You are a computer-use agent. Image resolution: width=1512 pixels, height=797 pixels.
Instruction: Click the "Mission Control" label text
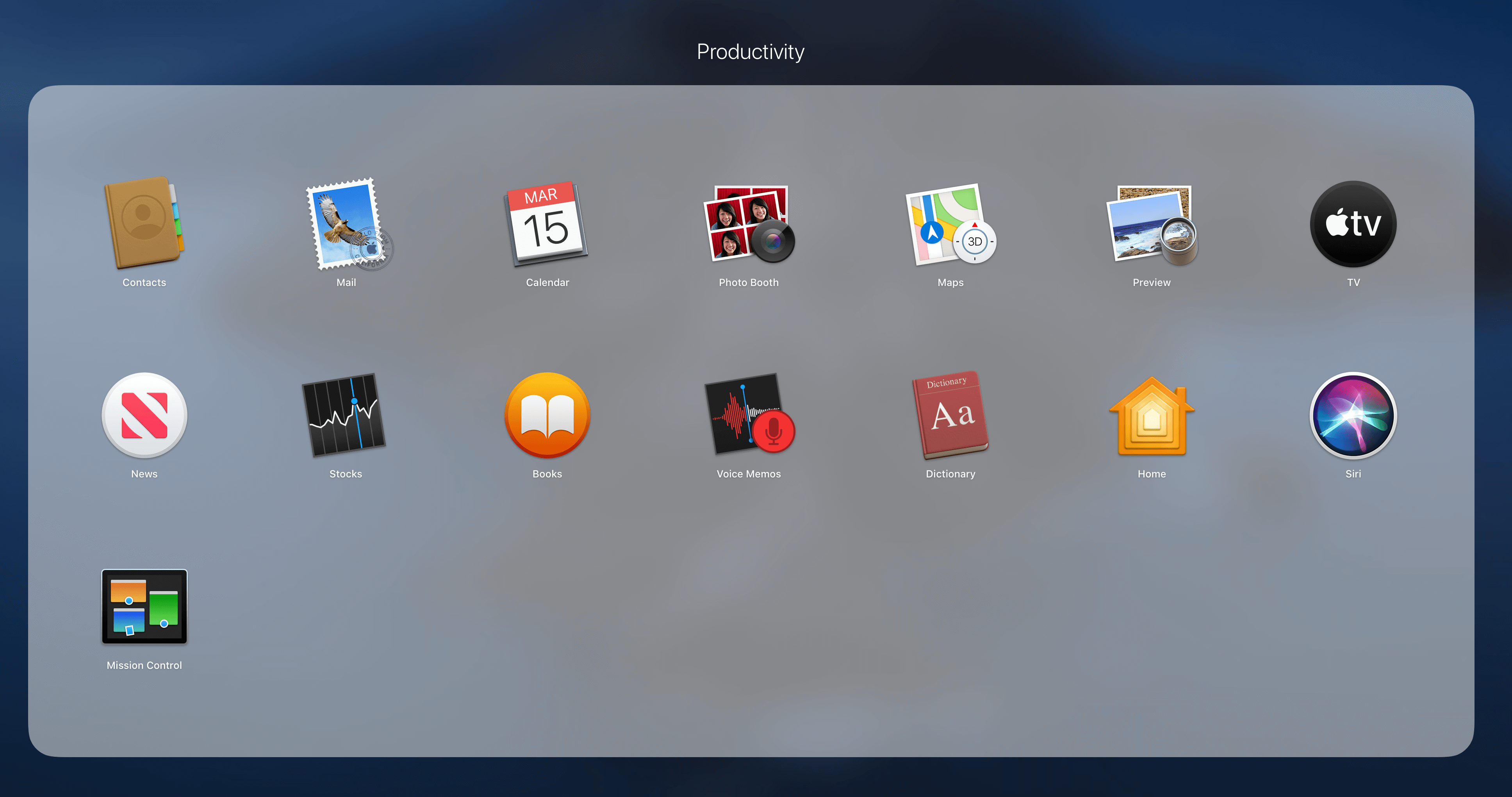point(144,665)
